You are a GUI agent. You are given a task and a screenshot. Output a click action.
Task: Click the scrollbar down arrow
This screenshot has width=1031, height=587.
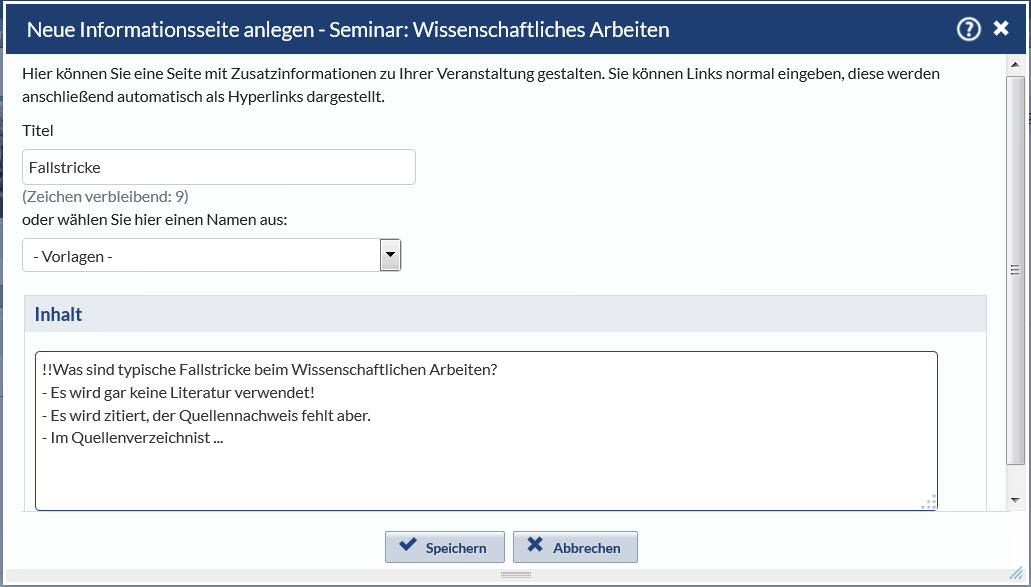(1015, 499)
